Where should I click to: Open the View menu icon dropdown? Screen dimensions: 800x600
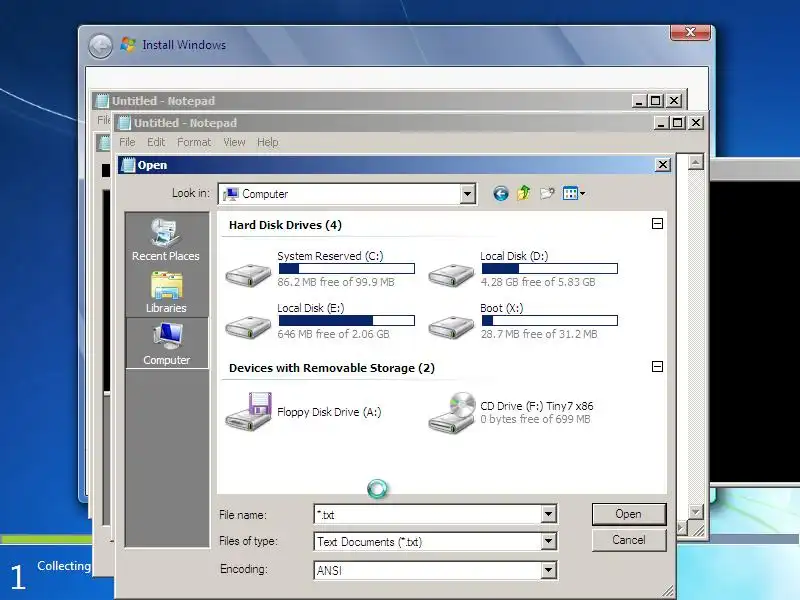point(573,193)
